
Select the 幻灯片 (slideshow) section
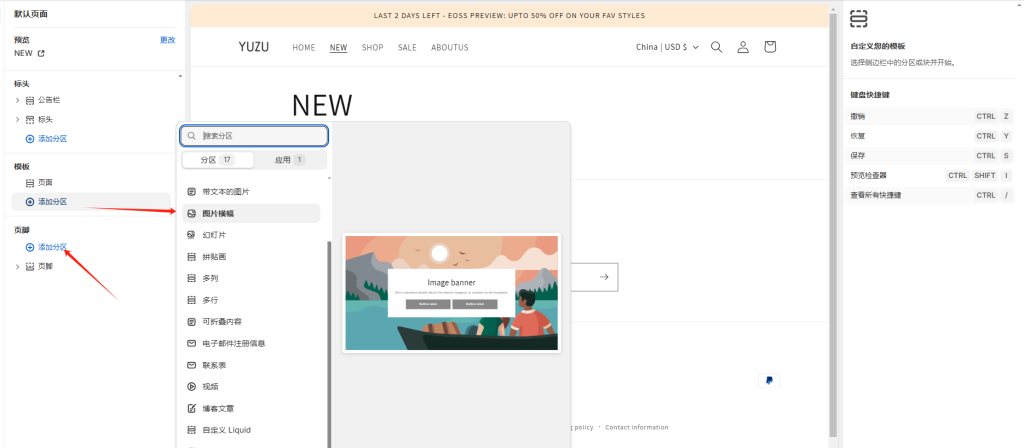tap(214, 235)
